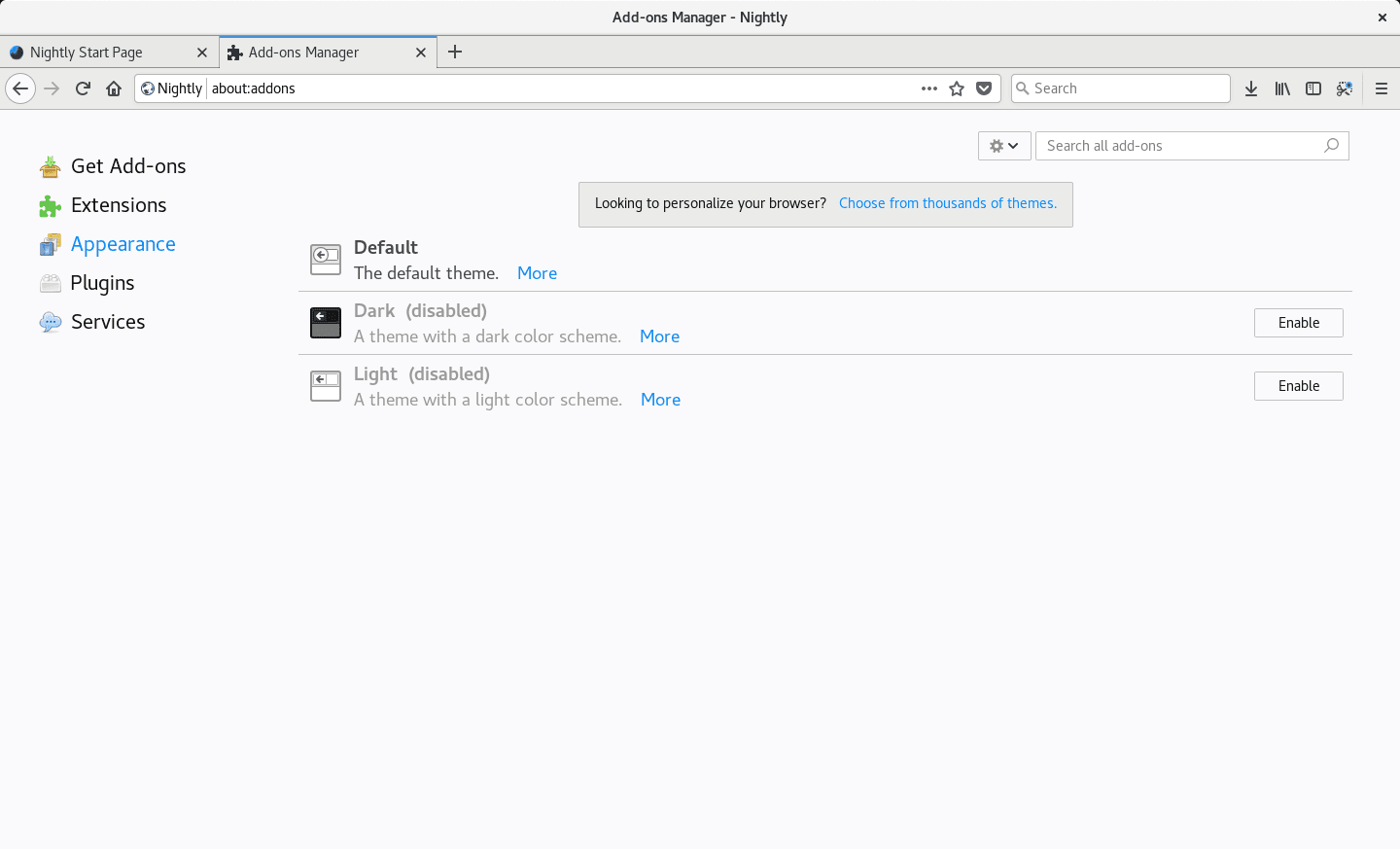This screenshot has height=849, width=1400.
Task: Close the Add-ons Manager tab
Action: (421, 53)
